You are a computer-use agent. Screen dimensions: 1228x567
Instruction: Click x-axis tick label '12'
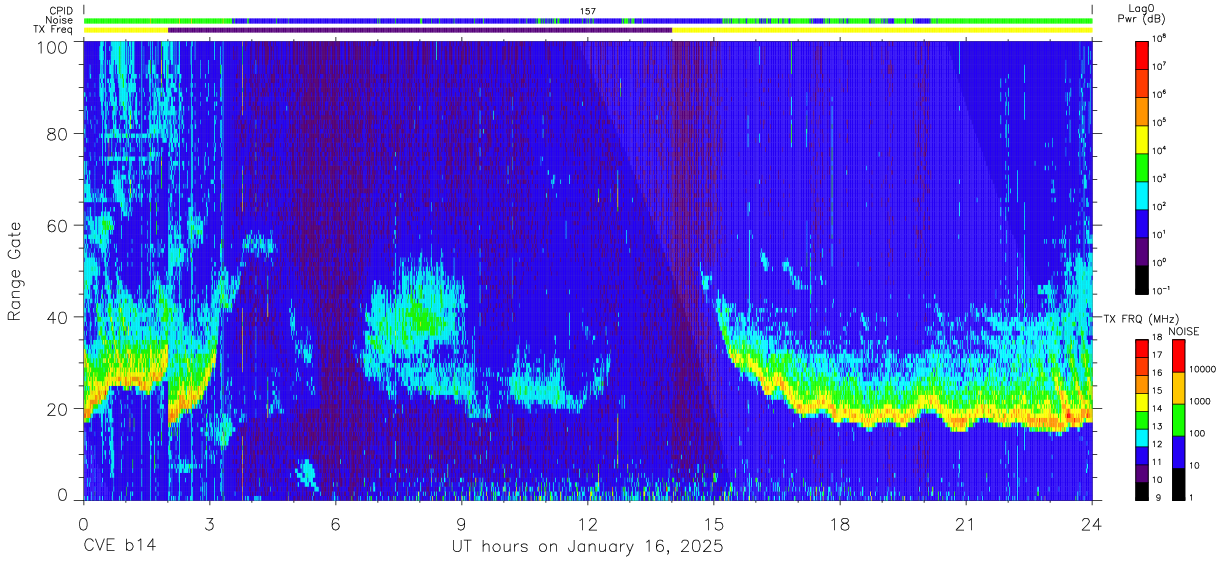click(588, 524)
